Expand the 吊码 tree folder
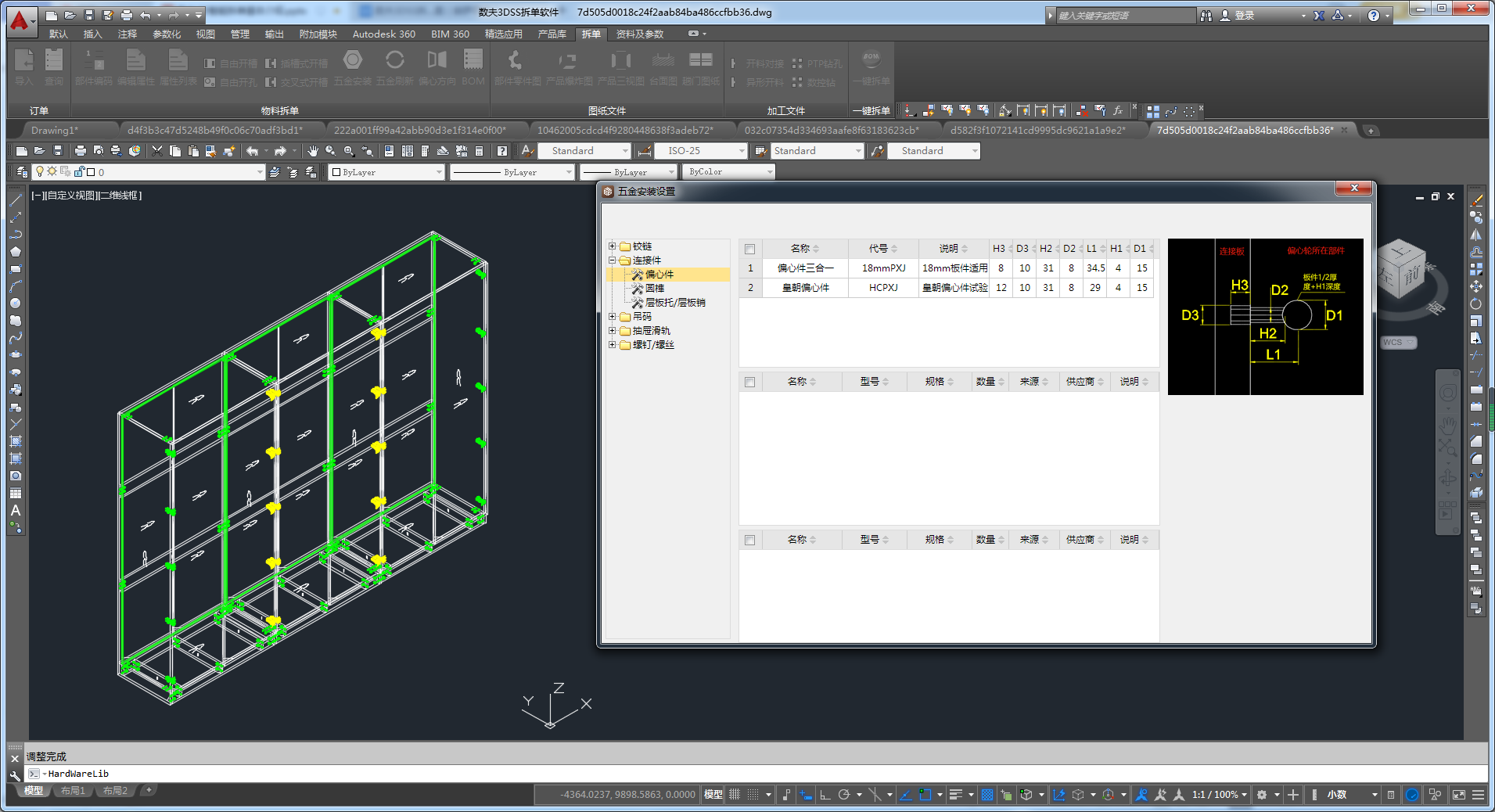The width and height of the screenshot is (1495, 812). point(613,317)
